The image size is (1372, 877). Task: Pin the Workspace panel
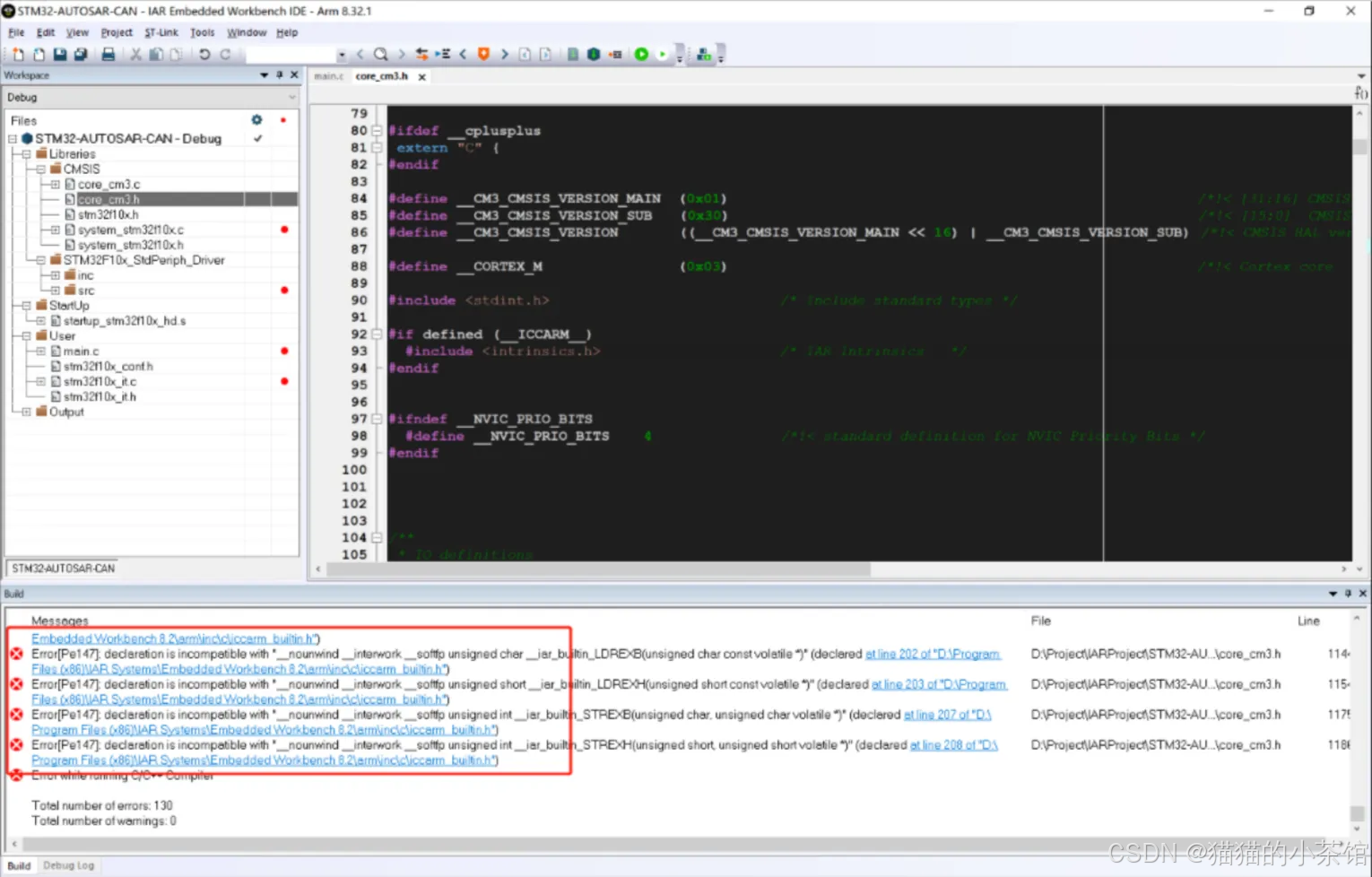click(x=280, y=75)
